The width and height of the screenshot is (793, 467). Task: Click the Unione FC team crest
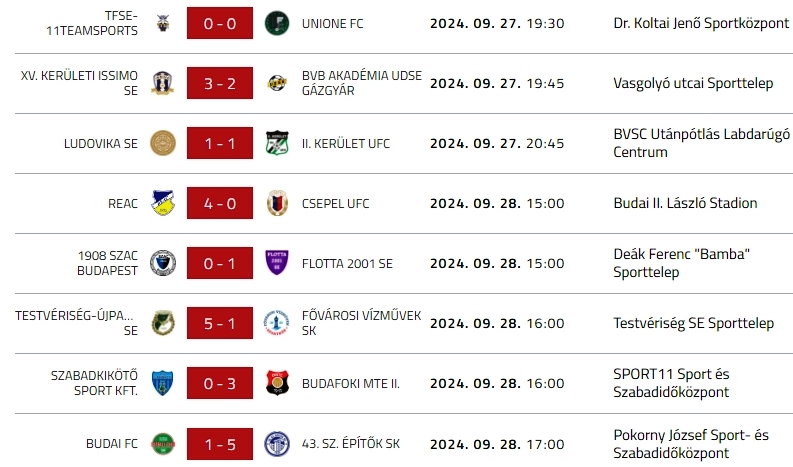[x=277, y=23]
